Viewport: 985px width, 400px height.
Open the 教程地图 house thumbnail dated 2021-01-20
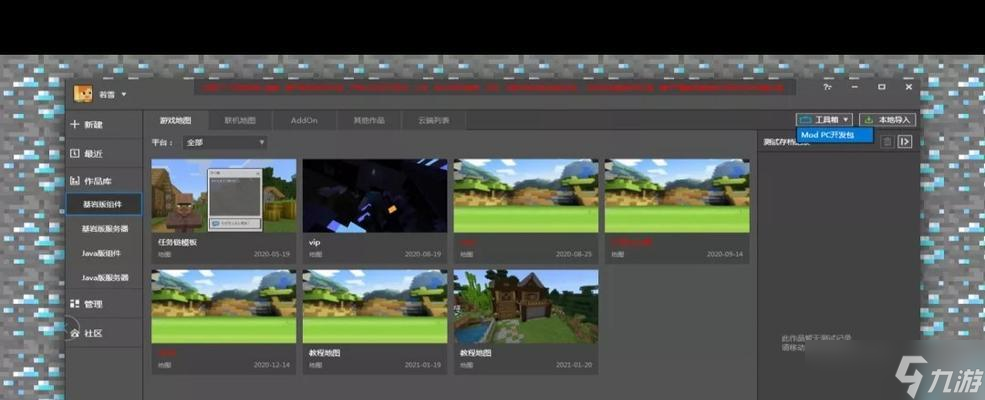point(526,306)
